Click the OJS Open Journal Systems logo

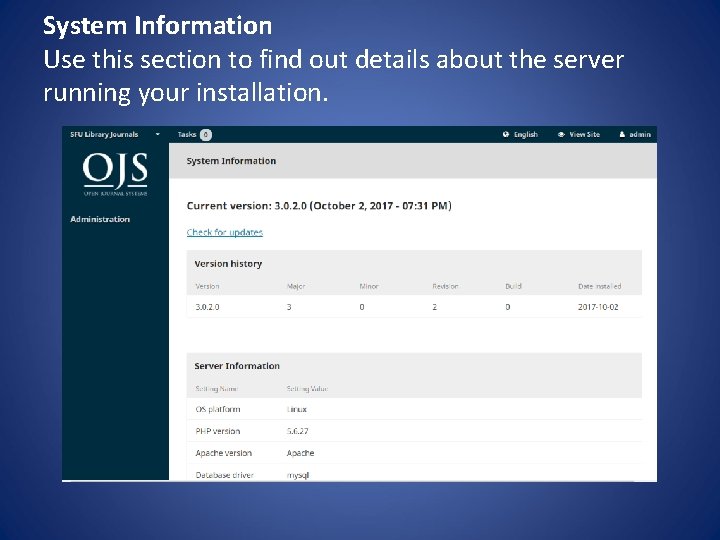115,174
